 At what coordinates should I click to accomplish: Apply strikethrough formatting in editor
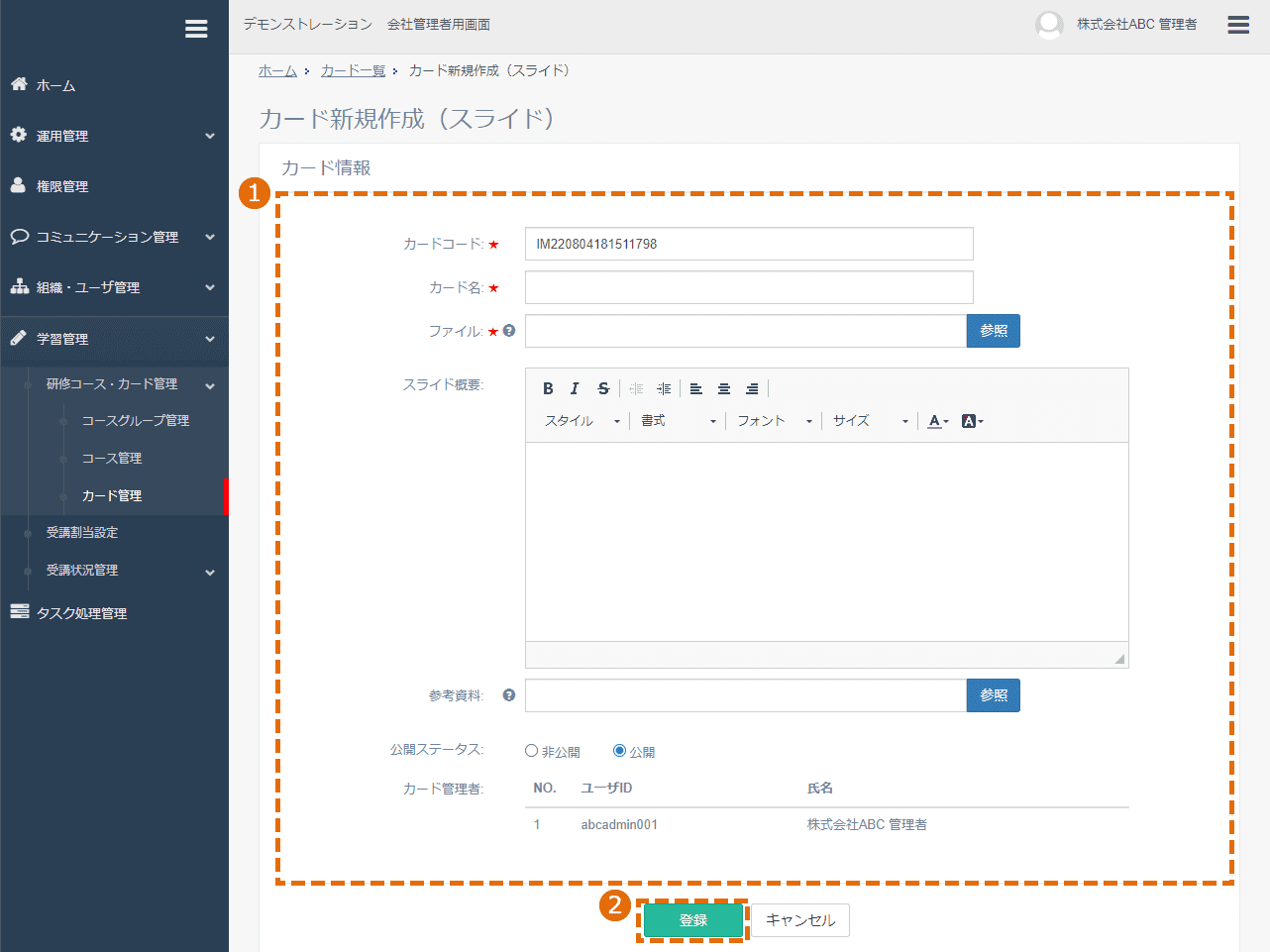pos(602,388)
